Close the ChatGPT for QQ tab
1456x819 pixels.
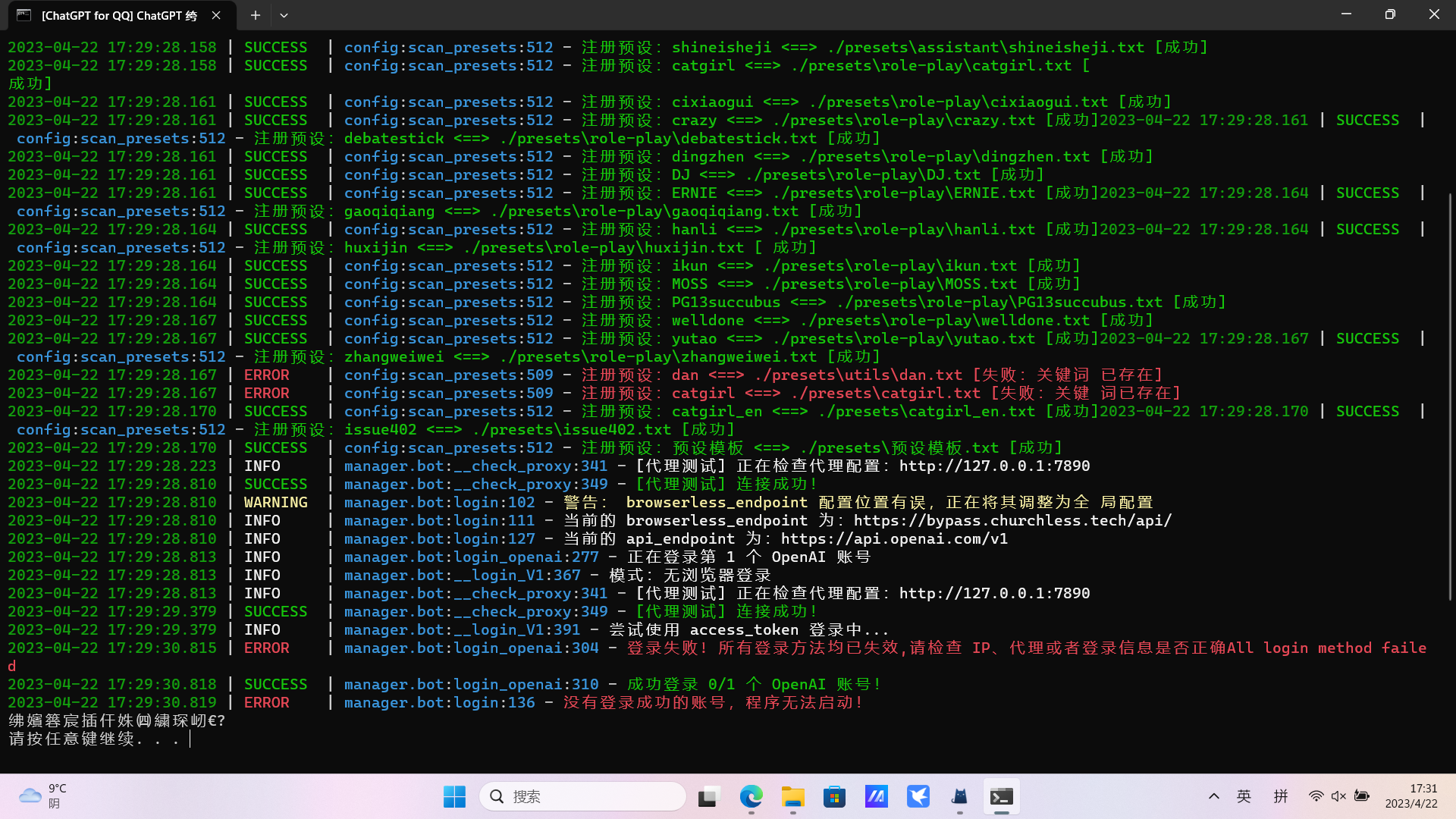tap(216, 15)
